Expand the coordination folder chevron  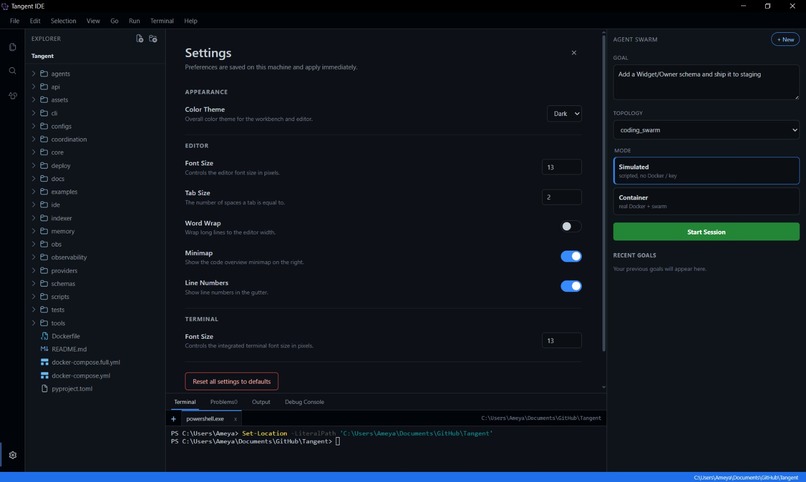[33, 139]
